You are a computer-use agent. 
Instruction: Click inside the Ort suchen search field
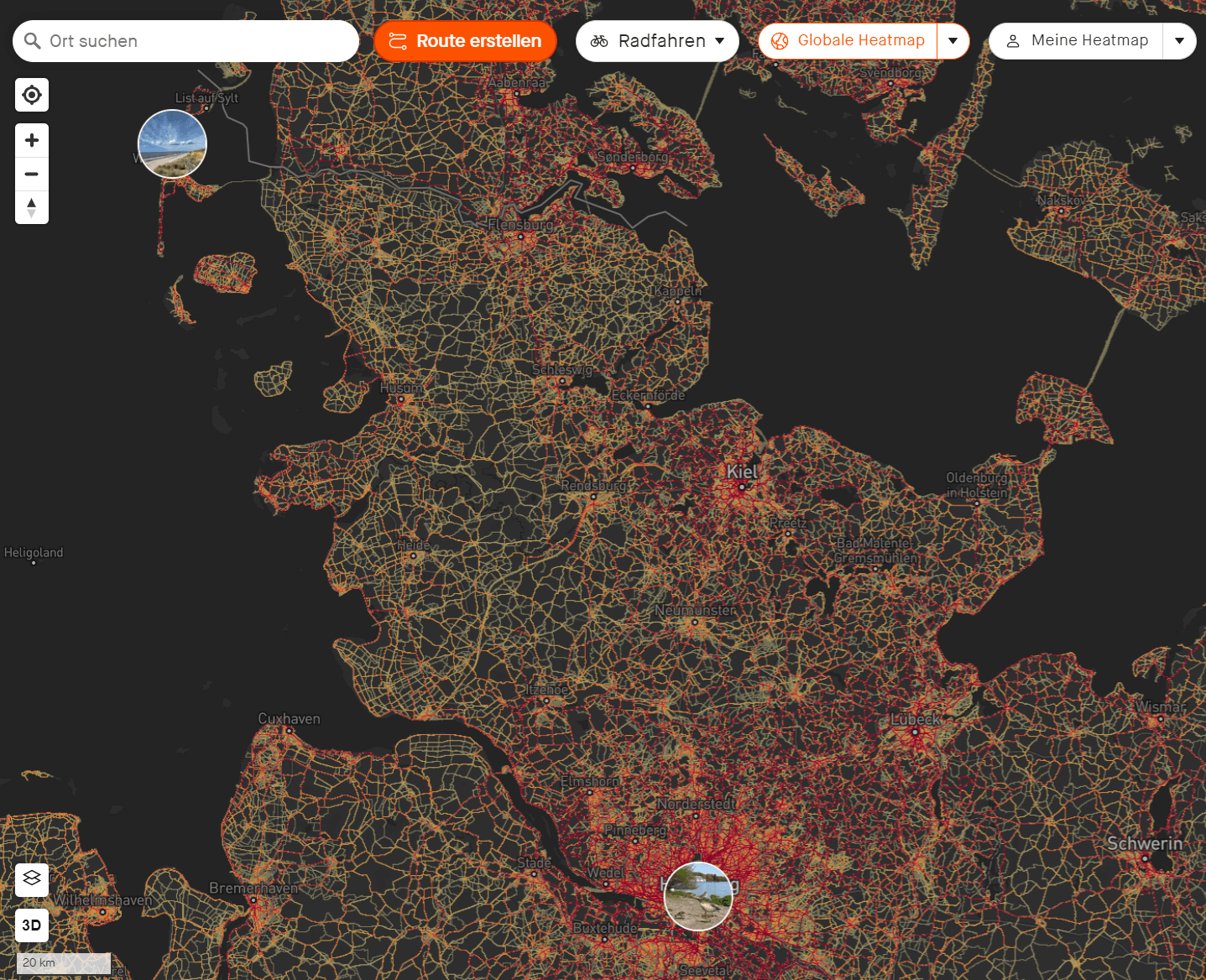[168, 40]
